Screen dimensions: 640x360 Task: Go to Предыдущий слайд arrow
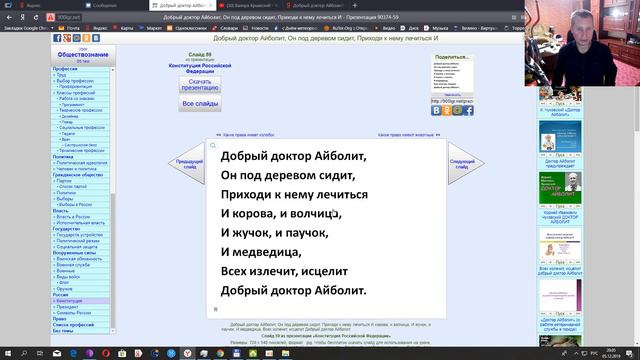(187, 163)
